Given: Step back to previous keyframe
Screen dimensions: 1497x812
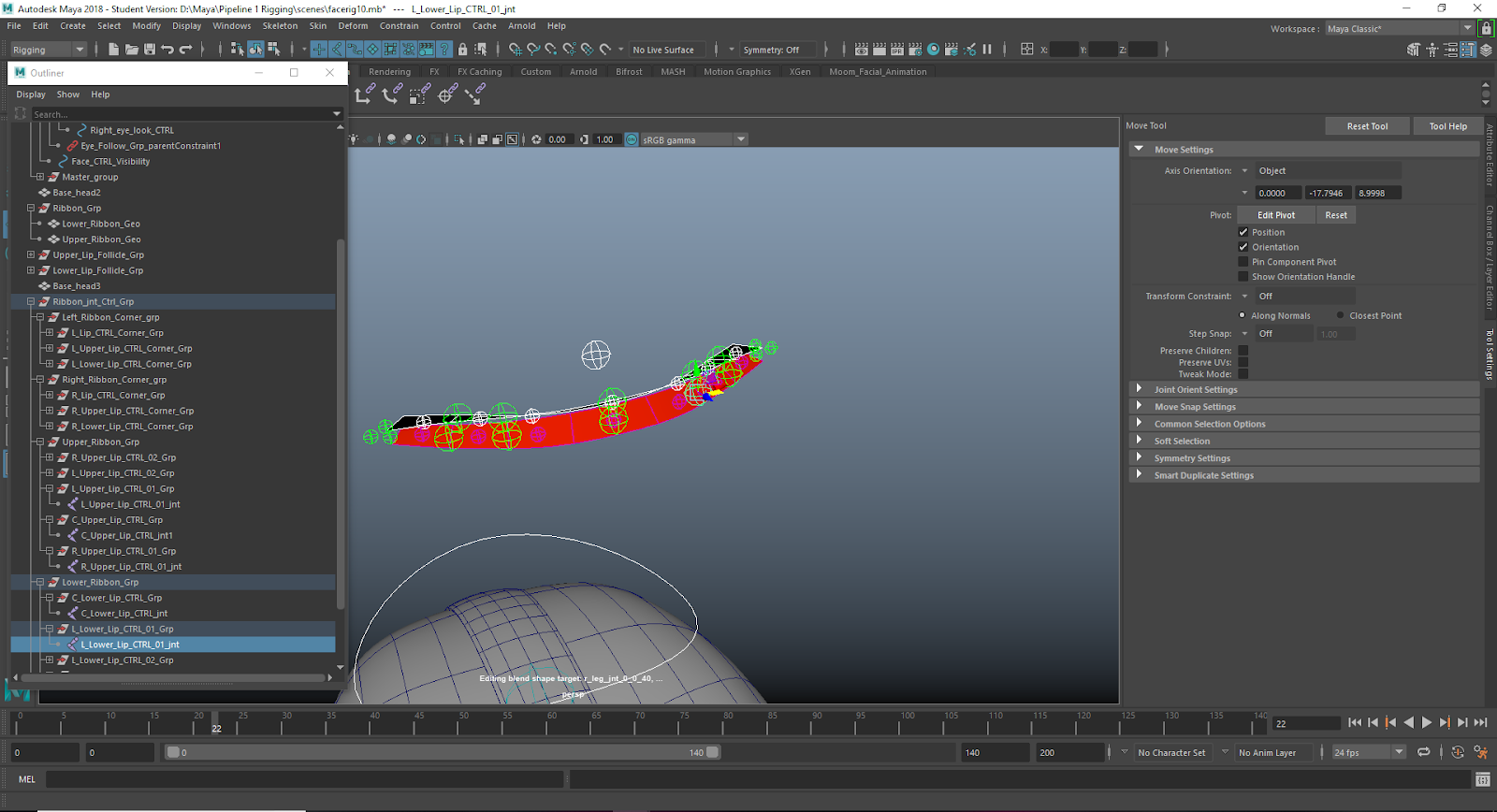Looking at the screenshot, I should click(1390, 722).
